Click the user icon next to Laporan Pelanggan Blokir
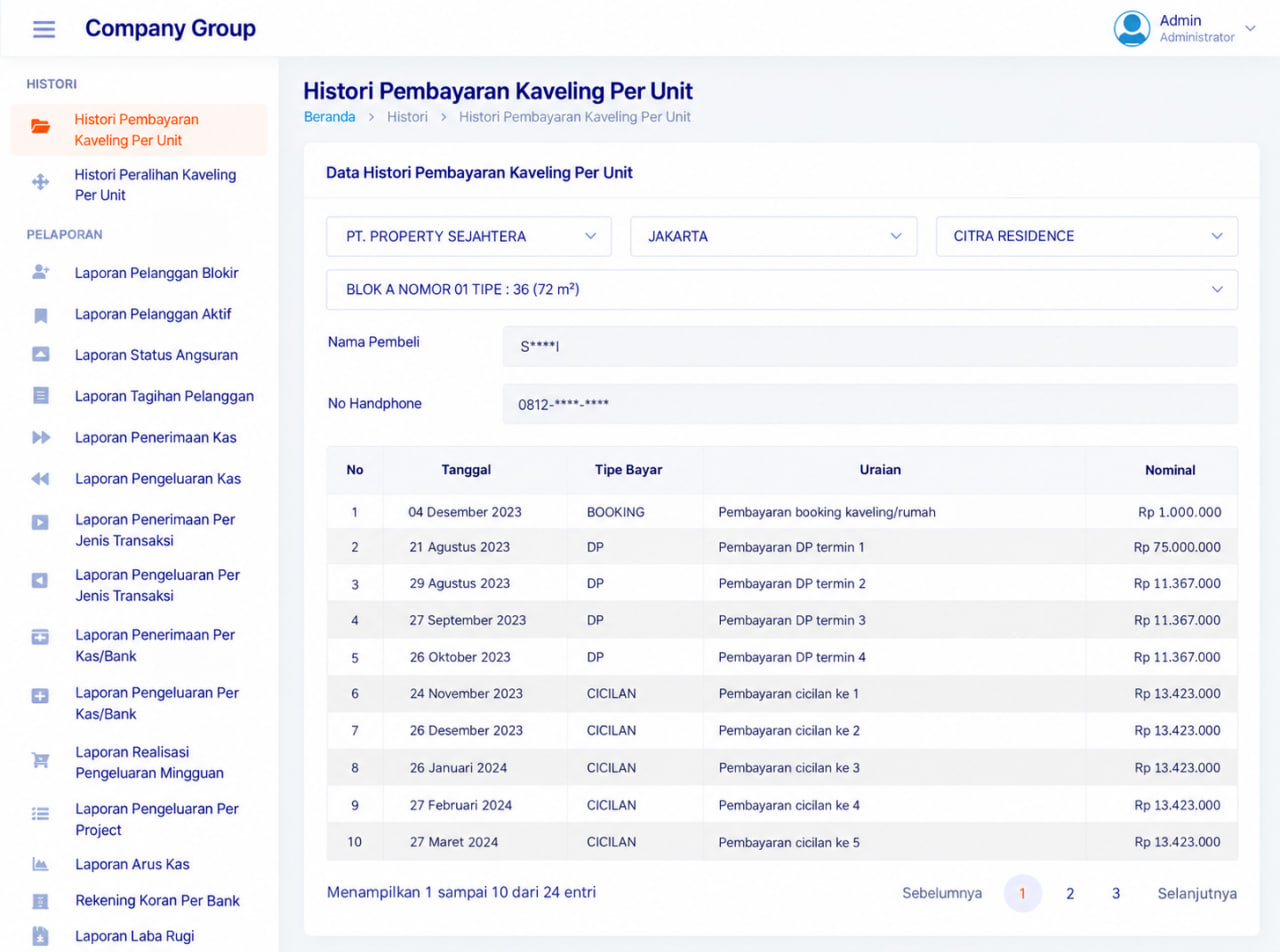 click(x=40, y=272)
